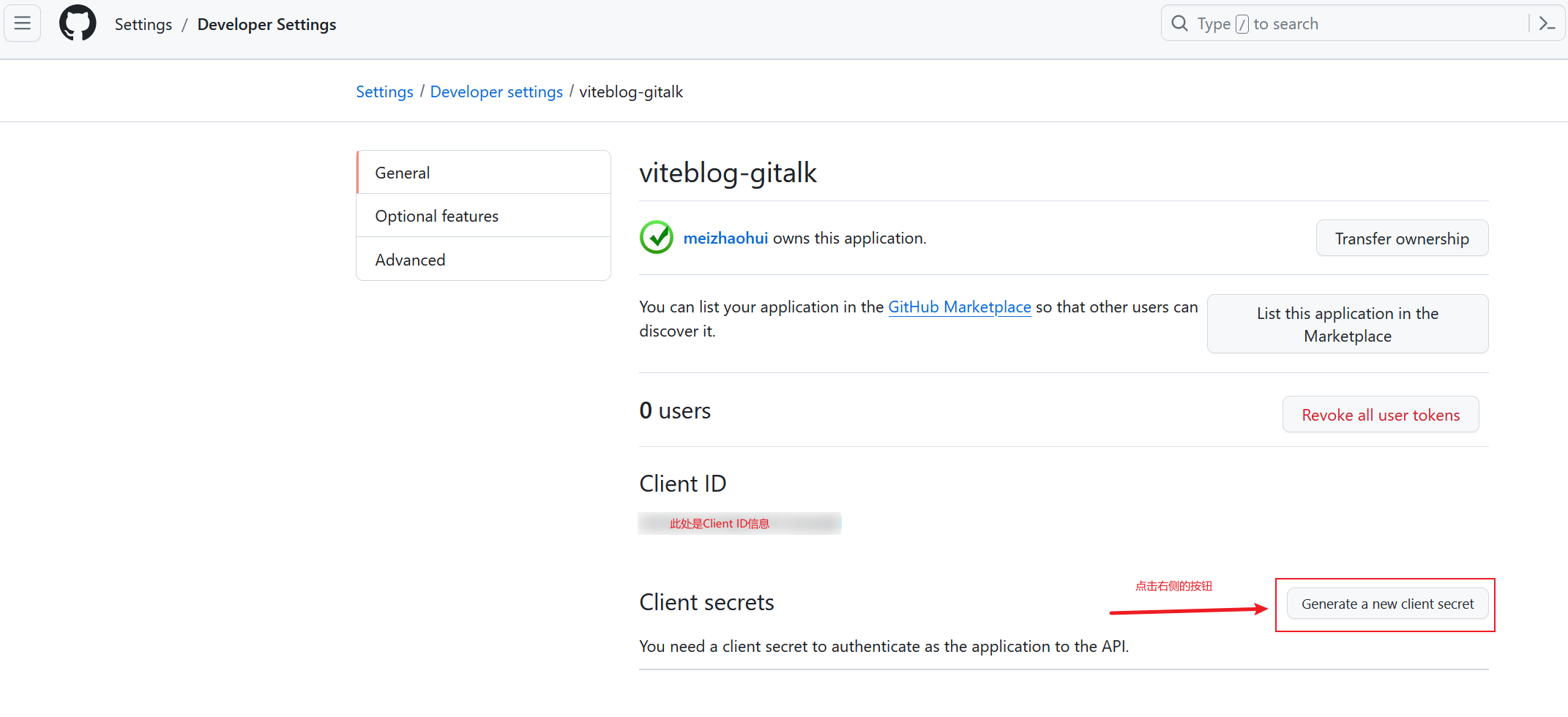Open the GitHub Marketplace link
The image size is (1568, 717).
(959, 307)
